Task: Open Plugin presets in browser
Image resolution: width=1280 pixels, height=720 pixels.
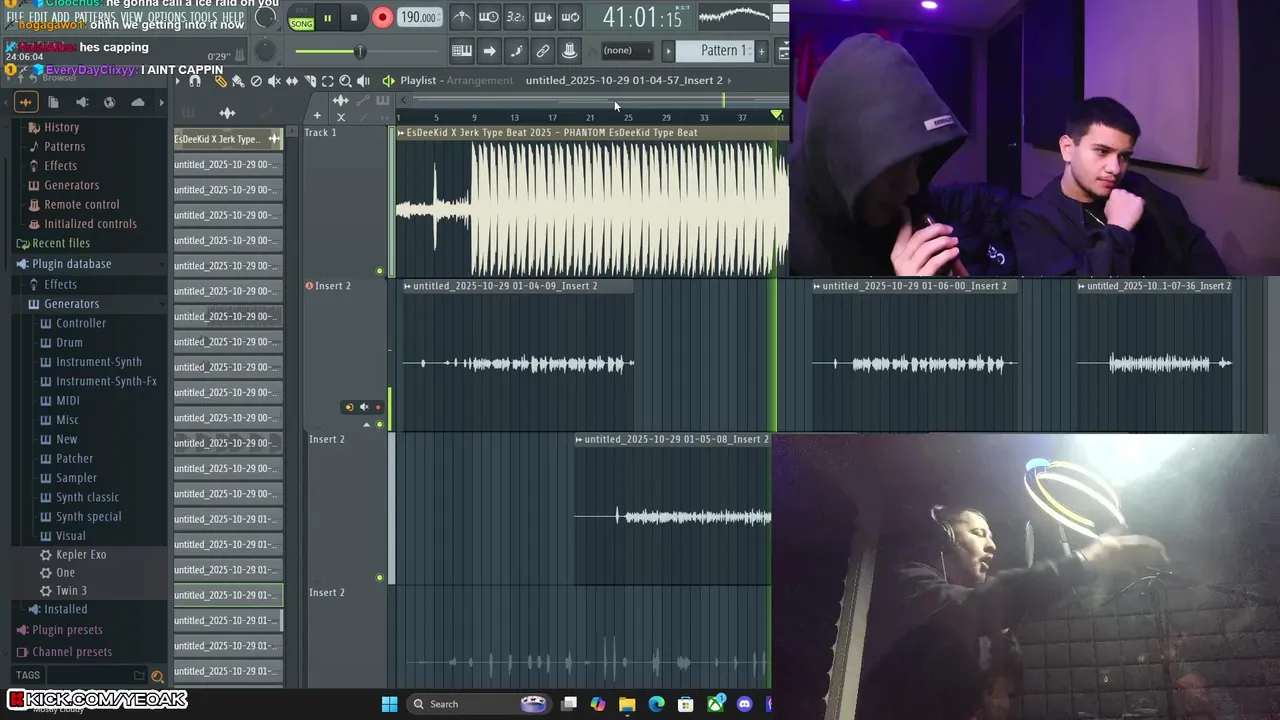Action: click(x=67, y=630)
